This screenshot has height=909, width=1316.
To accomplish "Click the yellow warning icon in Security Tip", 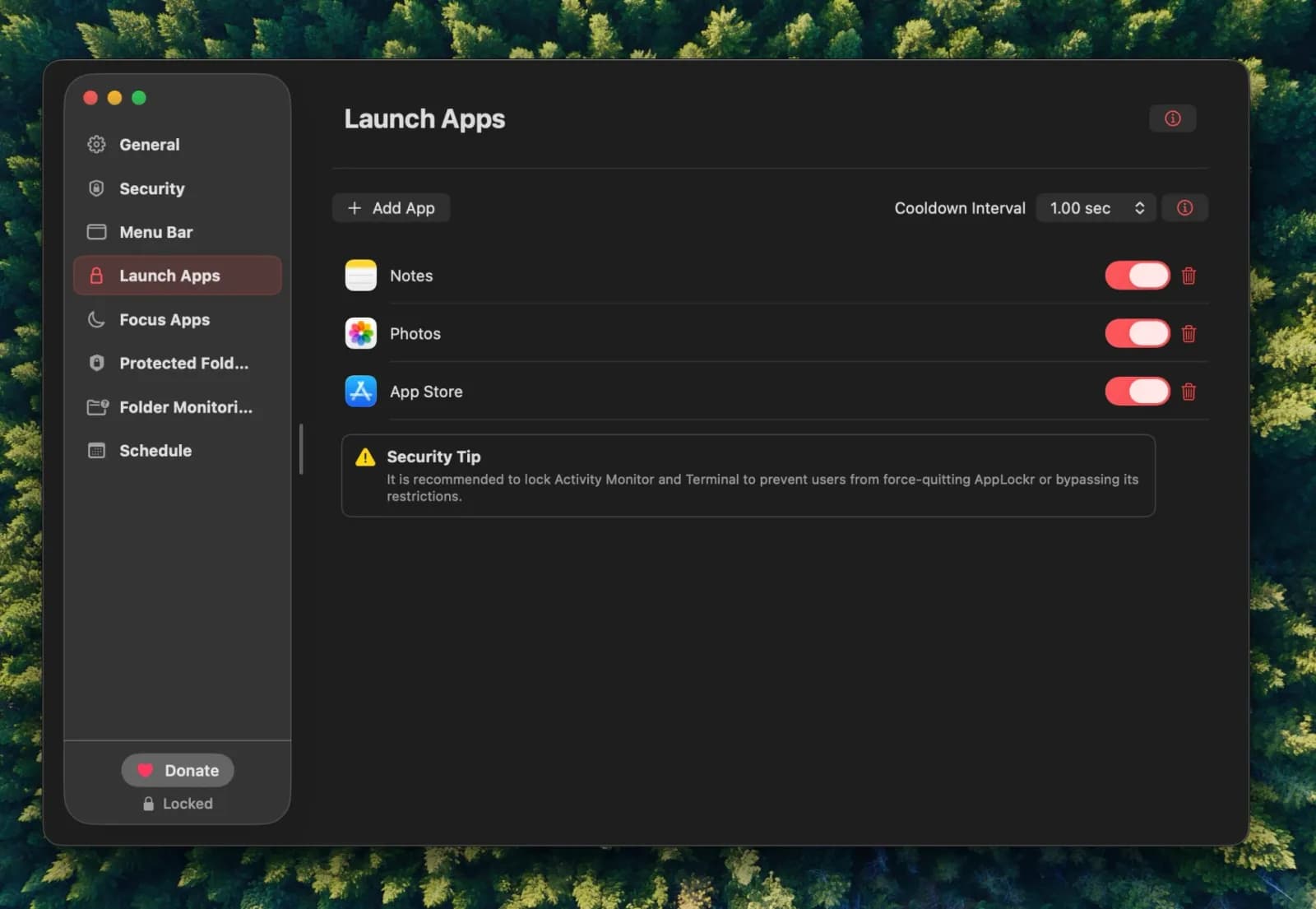I will [365, 457].
